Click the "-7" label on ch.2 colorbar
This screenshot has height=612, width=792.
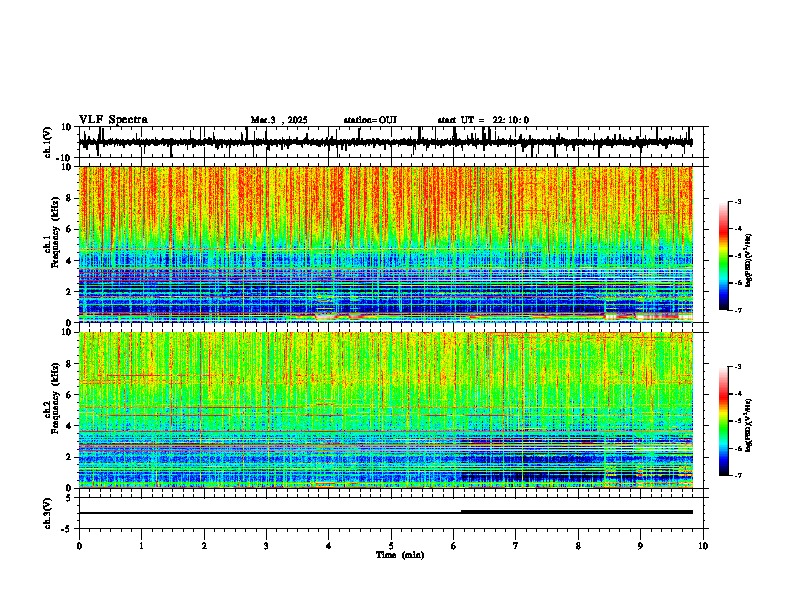click(736, 475)
